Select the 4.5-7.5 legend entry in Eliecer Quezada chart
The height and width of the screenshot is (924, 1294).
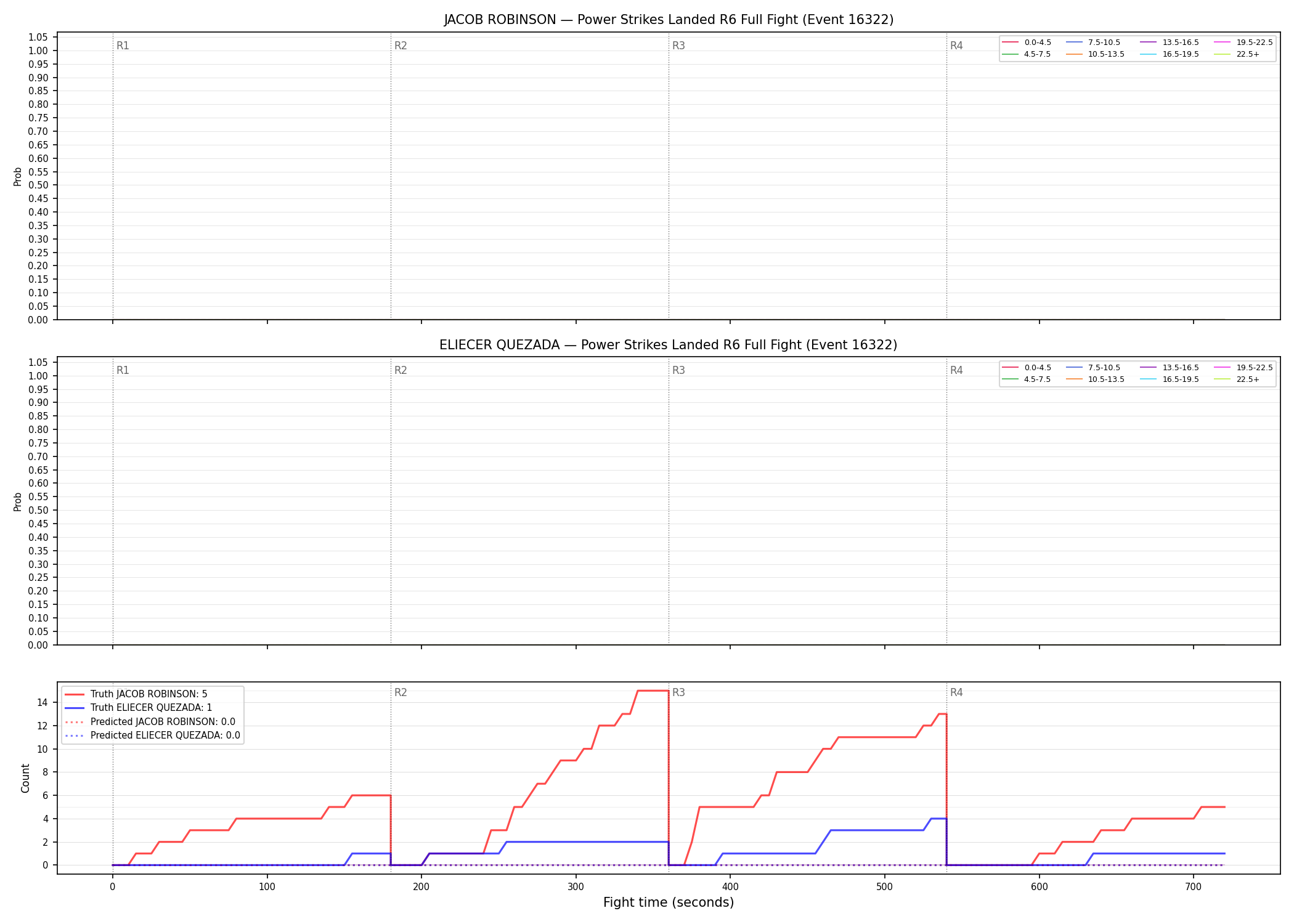coord(1027,379)
